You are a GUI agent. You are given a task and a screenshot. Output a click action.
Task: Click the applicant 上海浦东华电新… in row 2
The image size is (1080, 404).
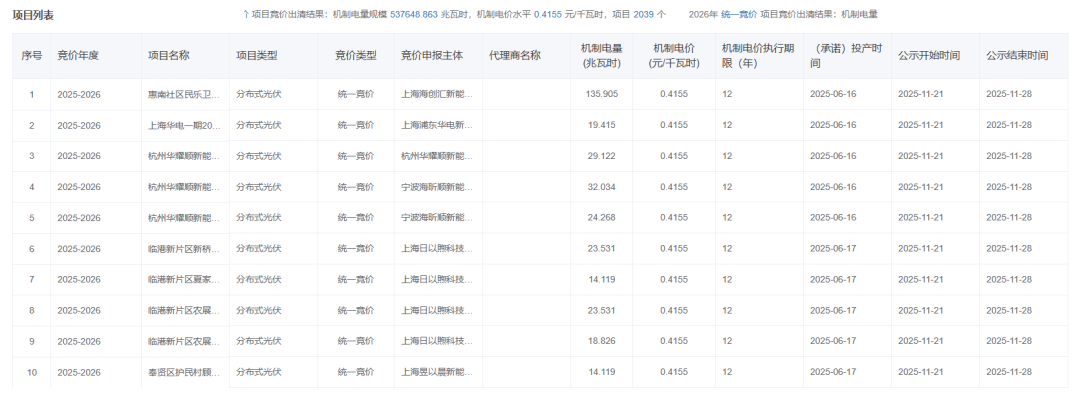437,125
